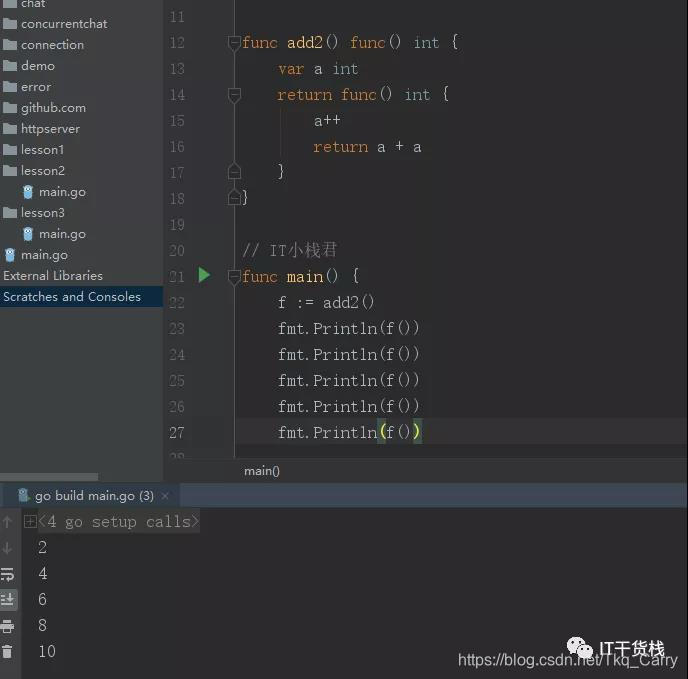
Task: Expand the 4 go setup calls block
Action: tap(30, 521)
